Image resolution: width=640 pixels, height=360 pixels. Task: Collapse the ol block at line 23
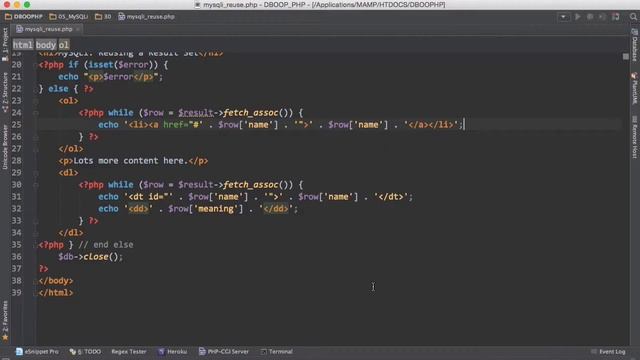36,101
